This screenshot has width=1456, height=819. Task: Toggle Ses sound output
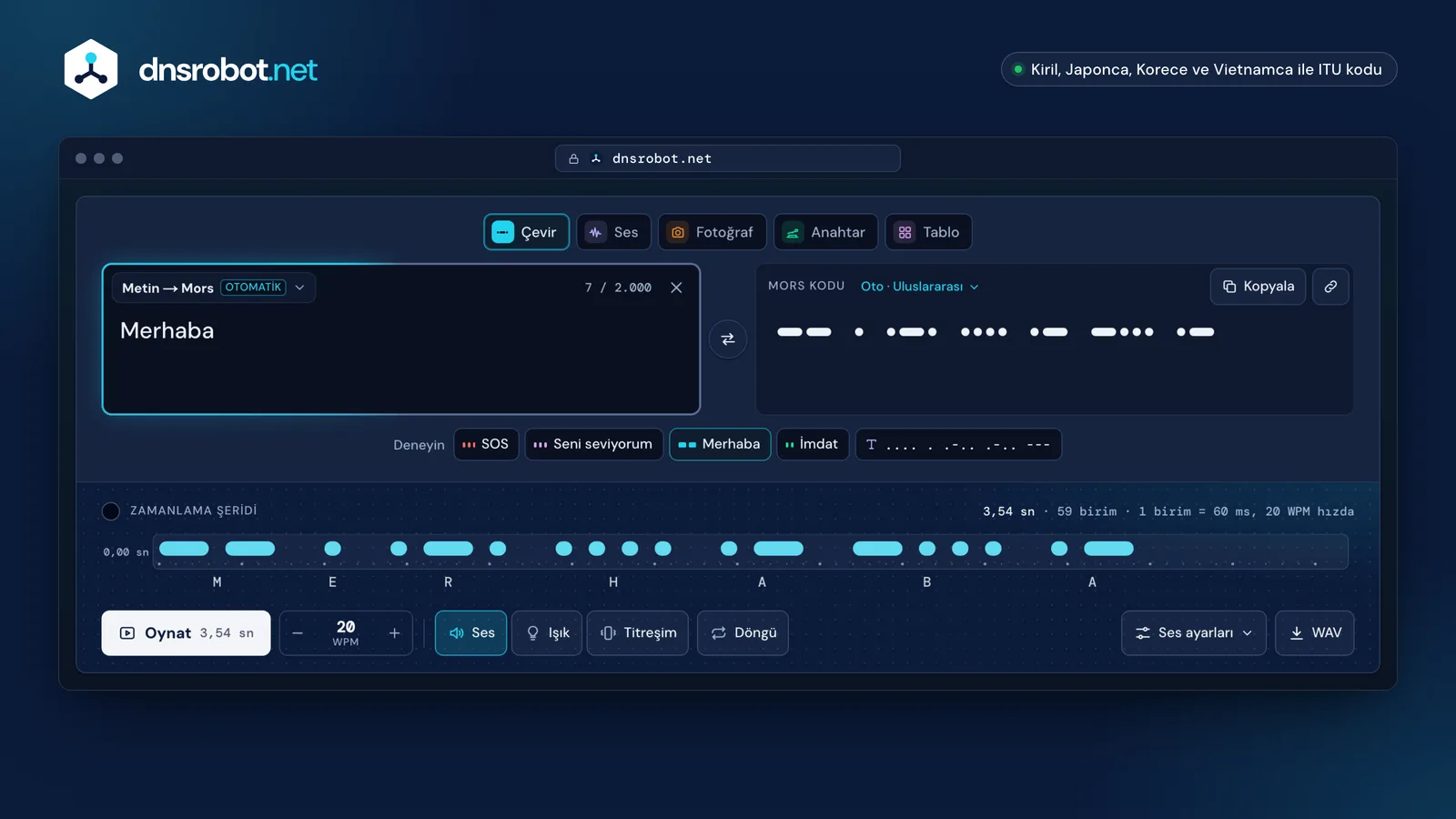(x=470, y=632)
